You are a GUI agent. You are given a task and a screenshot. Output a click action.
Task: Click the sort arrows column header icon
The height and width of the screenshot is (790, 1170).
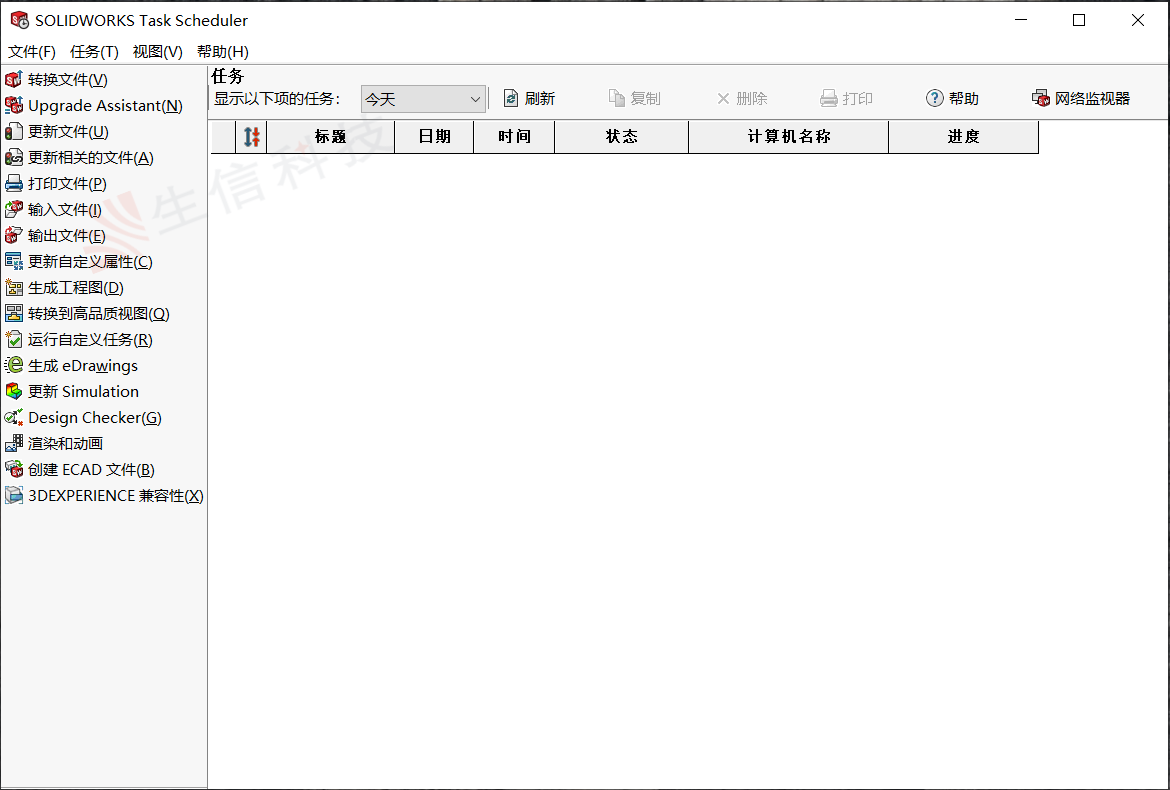tap(251, 137)
